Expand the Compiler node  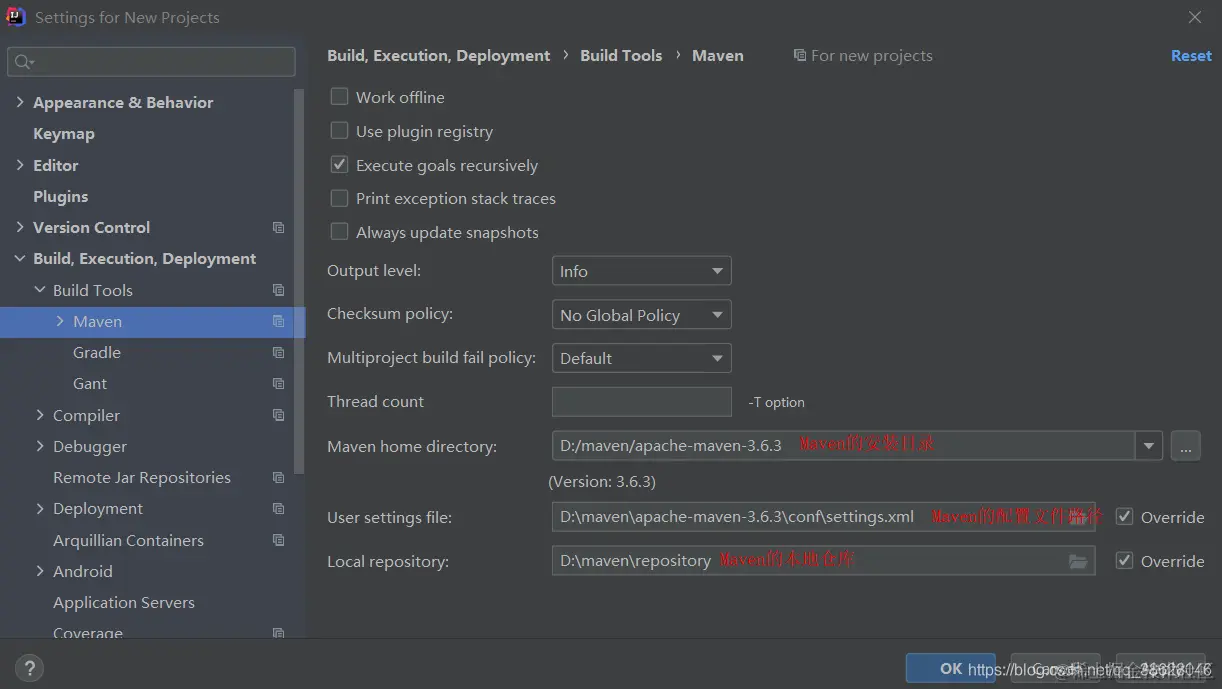coord(40,415)
